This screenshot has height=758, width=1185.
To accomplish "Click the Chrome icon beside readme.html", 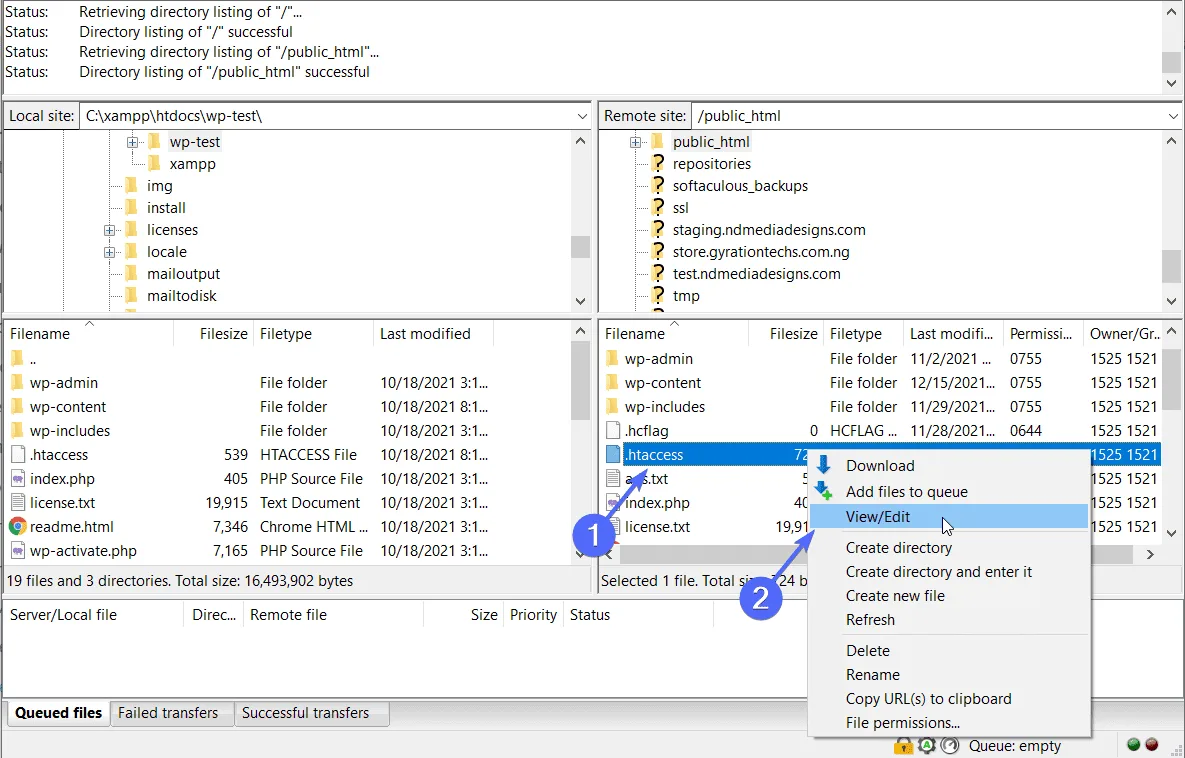I will (17, 527).
